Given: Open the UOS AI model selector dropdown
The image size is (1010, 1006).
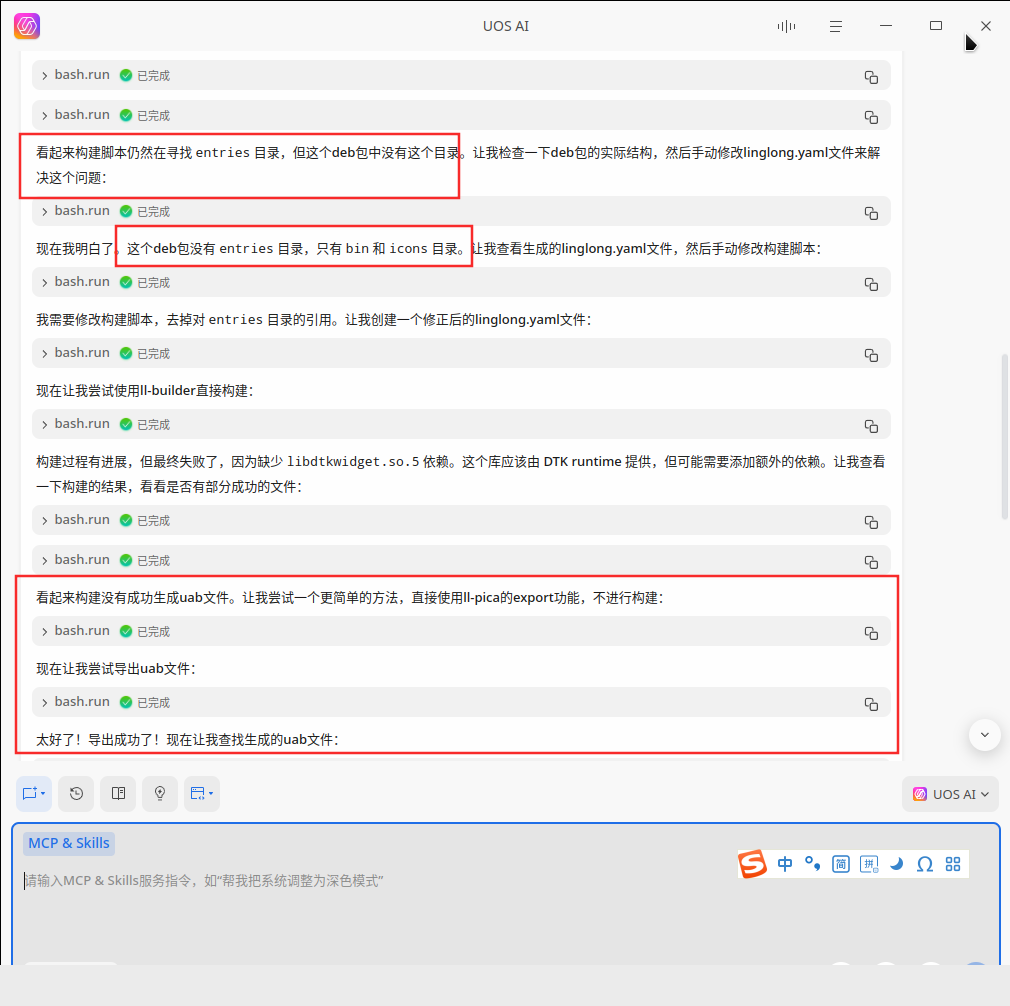Looking at the screenshot, I should pos(950,794).
